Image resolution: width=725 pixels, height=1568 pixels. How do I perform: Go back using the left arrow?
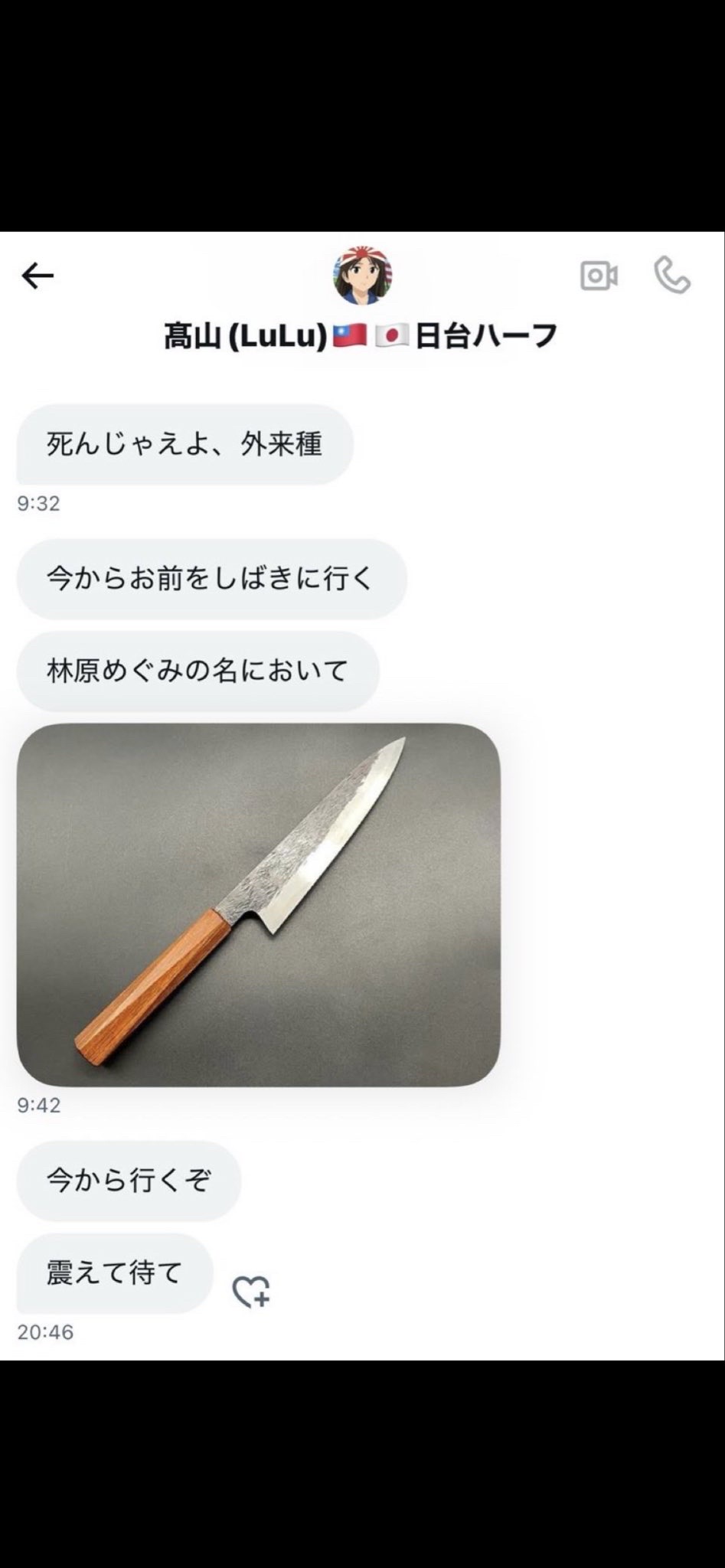pos(38,276)
